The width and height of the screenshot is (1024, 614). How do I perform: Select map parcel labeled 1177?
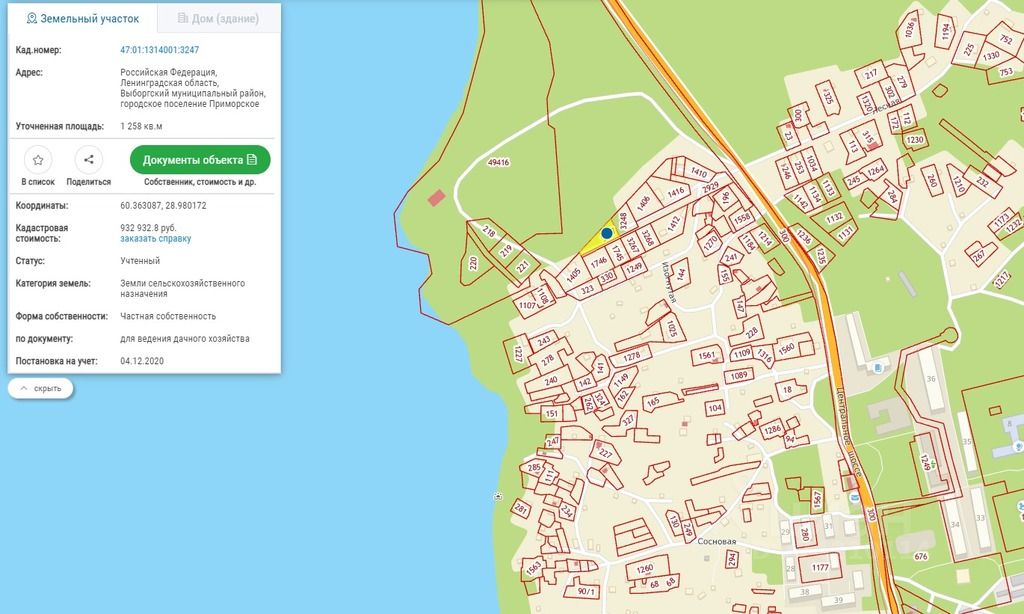(x=820, y=568)
